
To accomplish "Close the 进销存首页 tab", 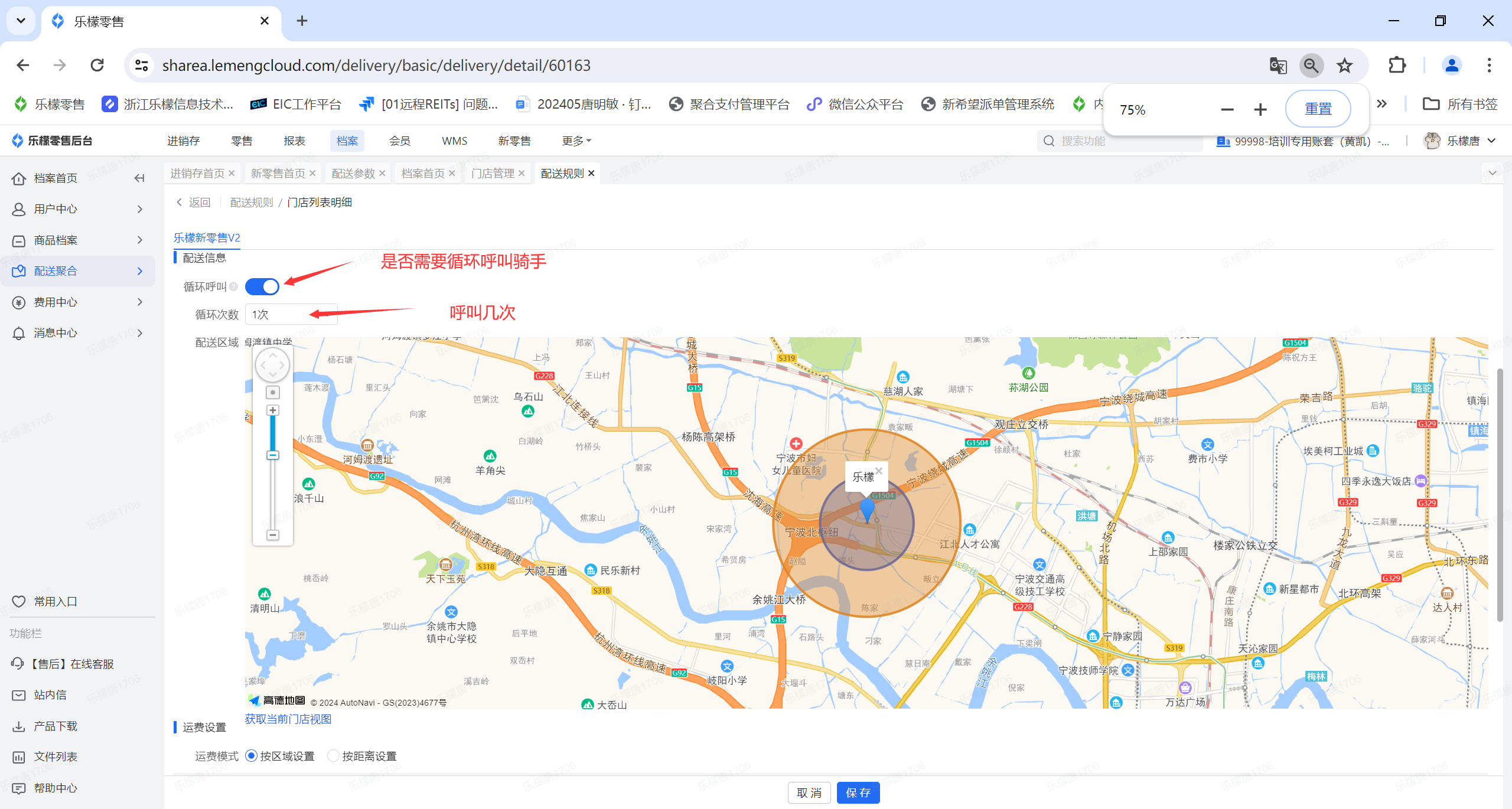I will tap(232, 173).
